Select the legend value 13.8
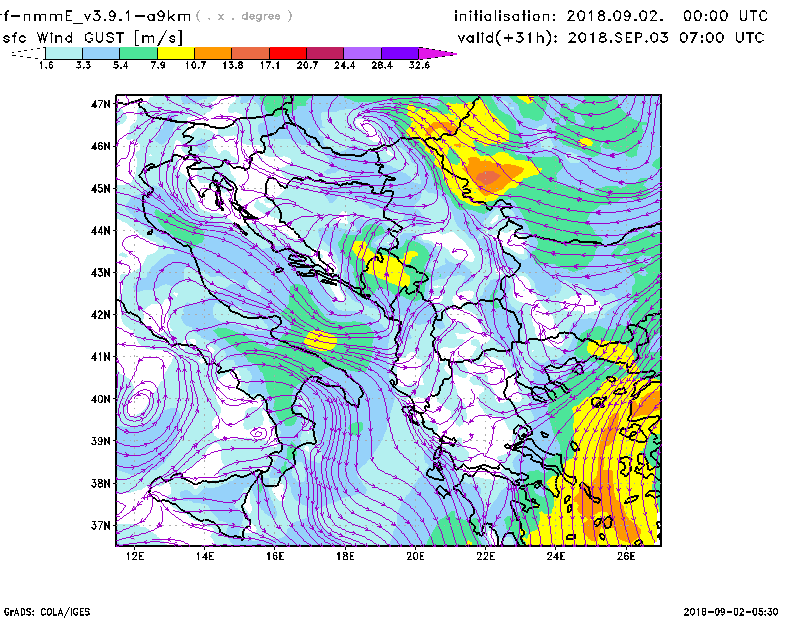 [233, 65]
